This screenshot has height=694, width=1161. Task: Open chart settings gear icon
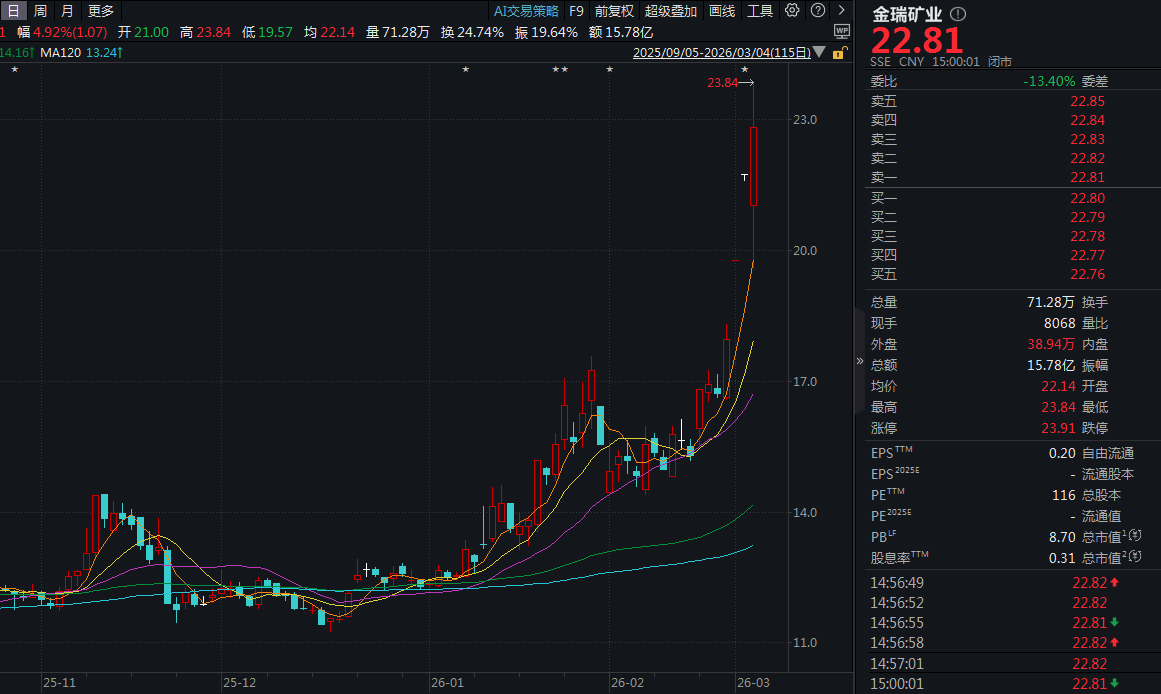pos(792,11)
